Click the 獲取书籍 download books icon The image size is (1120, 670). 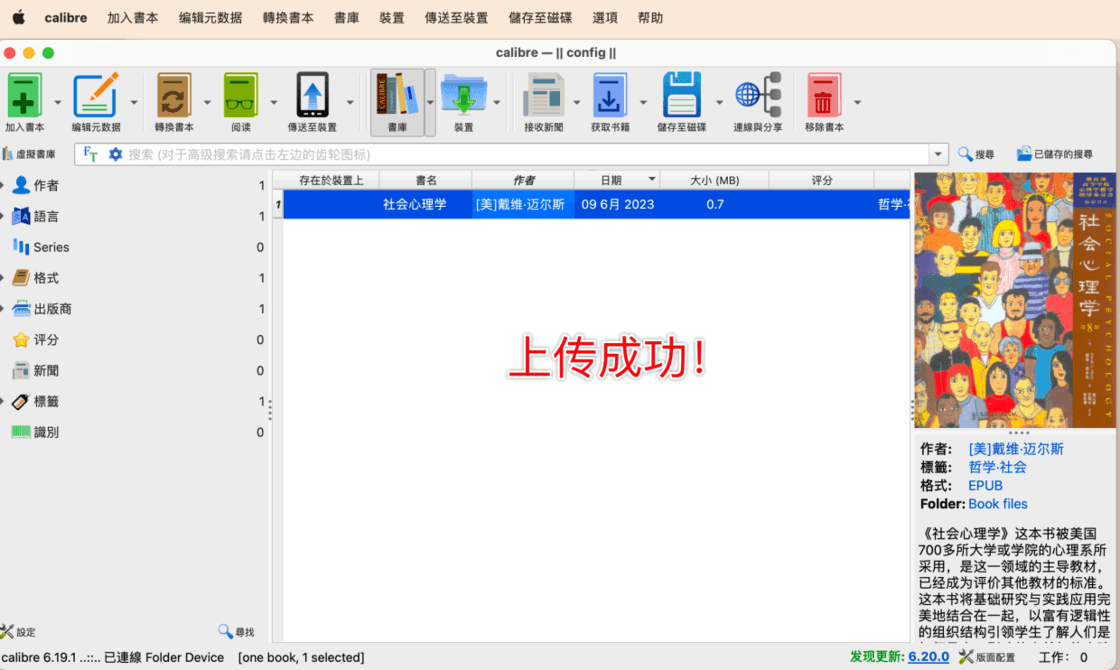click(609, 96)
